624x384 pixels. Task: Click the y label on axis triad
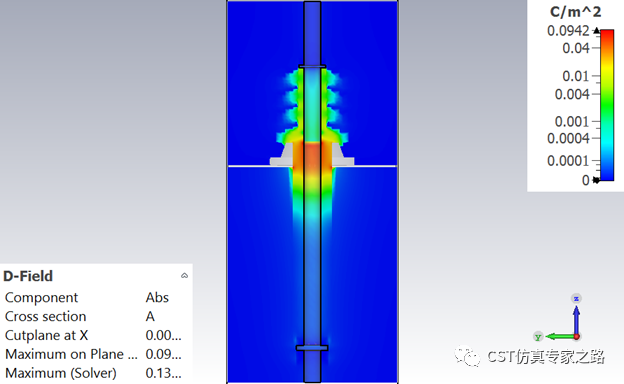(x=538, y=337)
